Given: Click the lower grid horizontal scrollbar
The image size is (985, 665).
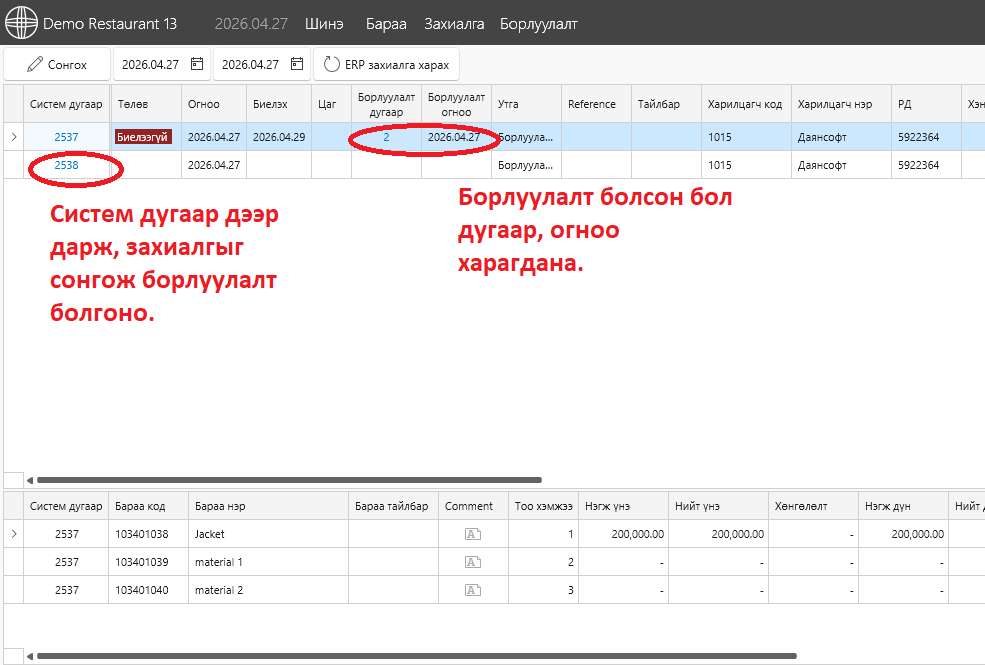Looking at the screenshot, I should point(416,656).
